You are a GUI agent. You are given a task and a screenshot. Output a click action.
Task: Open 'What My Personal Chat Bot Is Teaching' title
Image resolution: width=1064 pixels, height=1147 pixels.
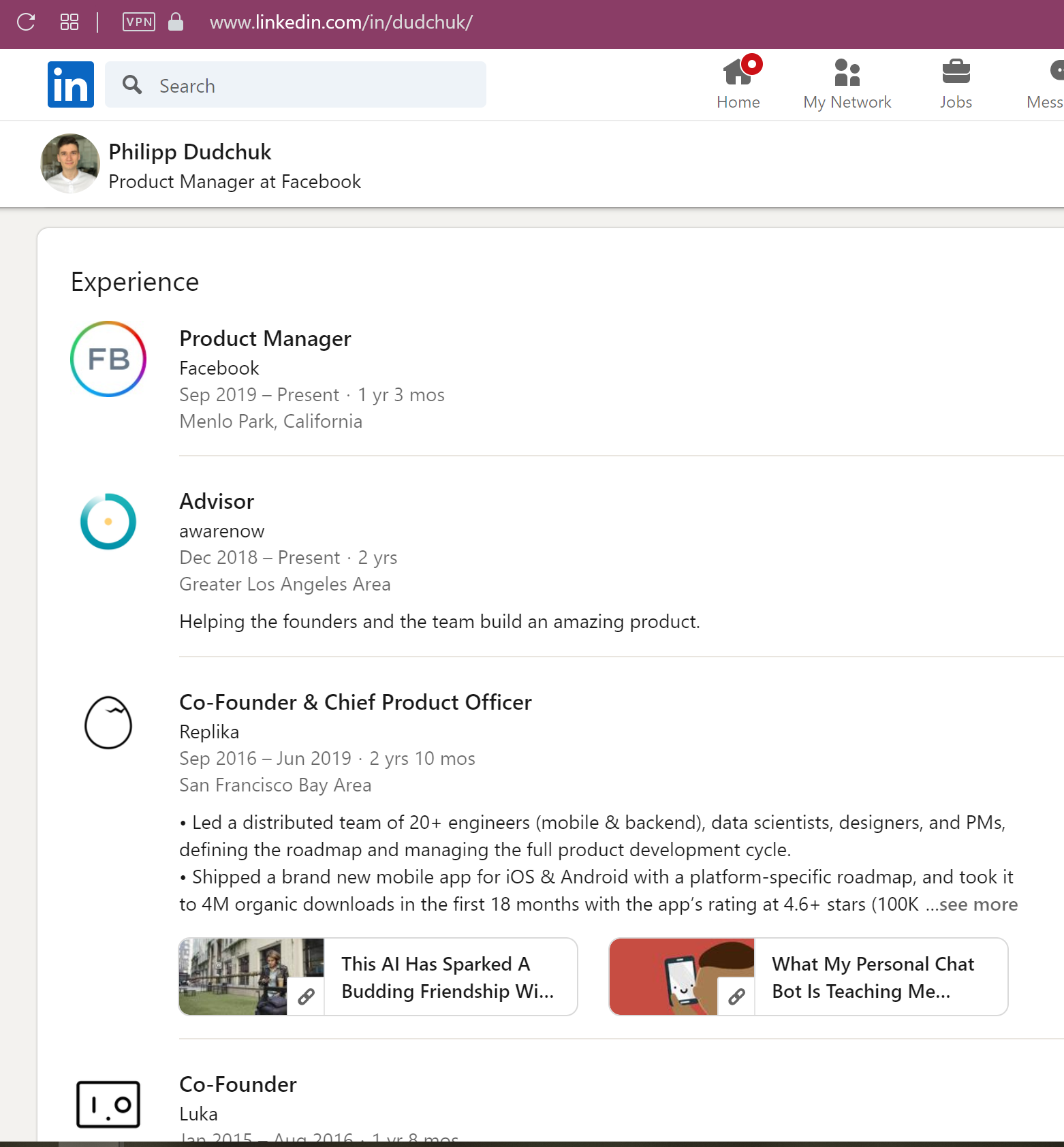click(x=873, y=977)
